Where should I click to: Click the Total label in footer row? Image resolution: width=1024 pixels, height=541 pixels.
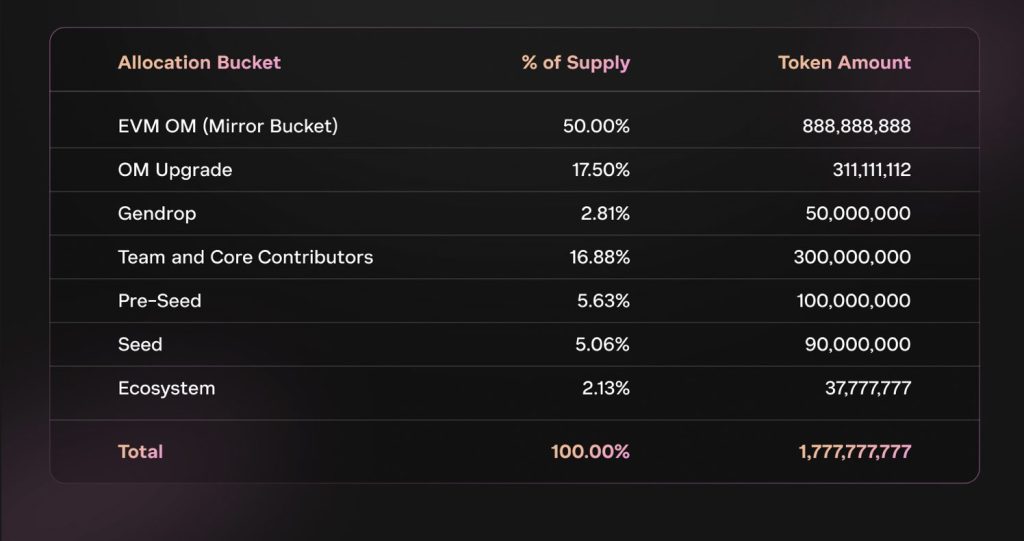pyautogui.click(x=140, y=451)
